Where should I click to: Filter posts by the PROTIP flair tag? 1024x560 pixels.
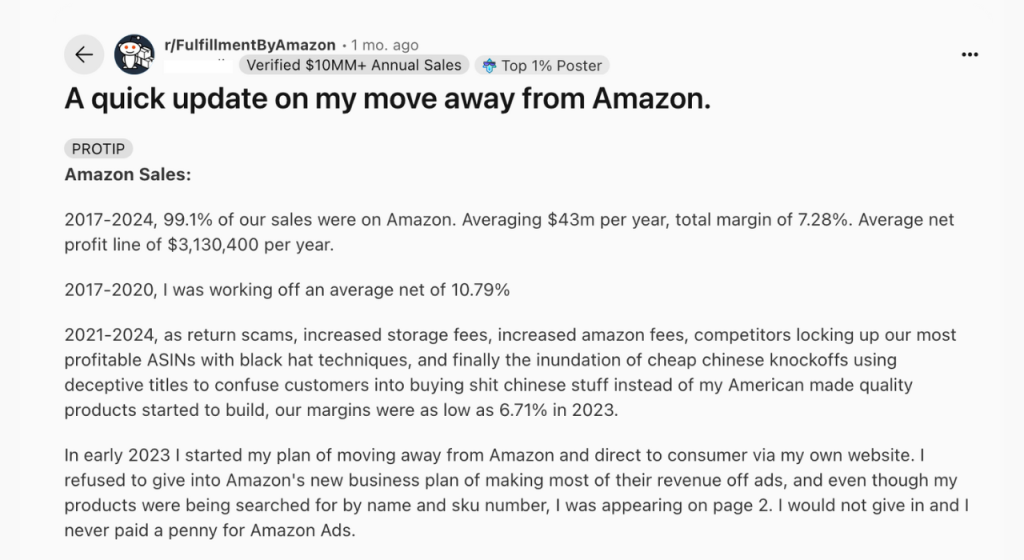point(99,149)
